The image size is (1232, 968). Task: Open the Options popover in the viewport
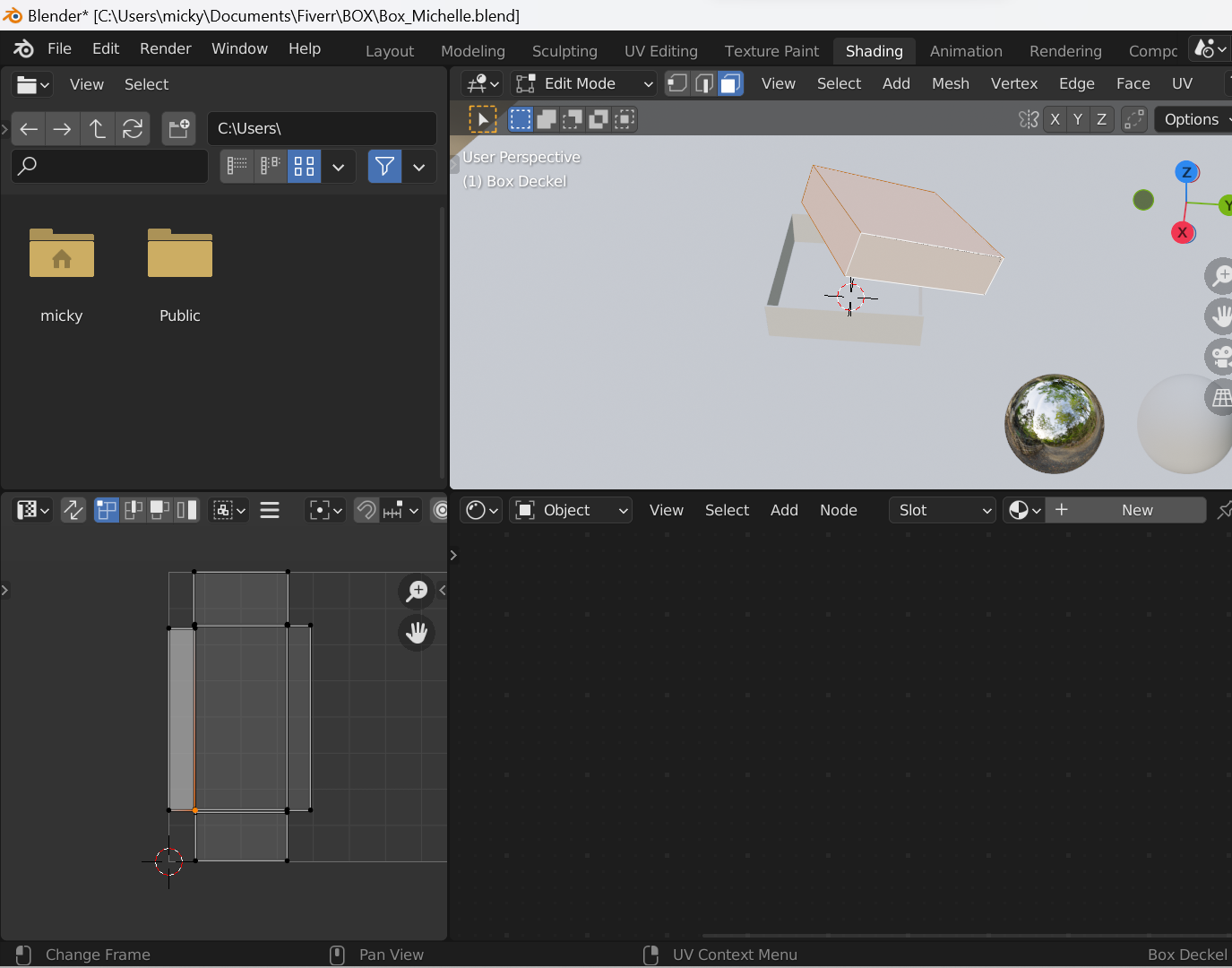1192,119
